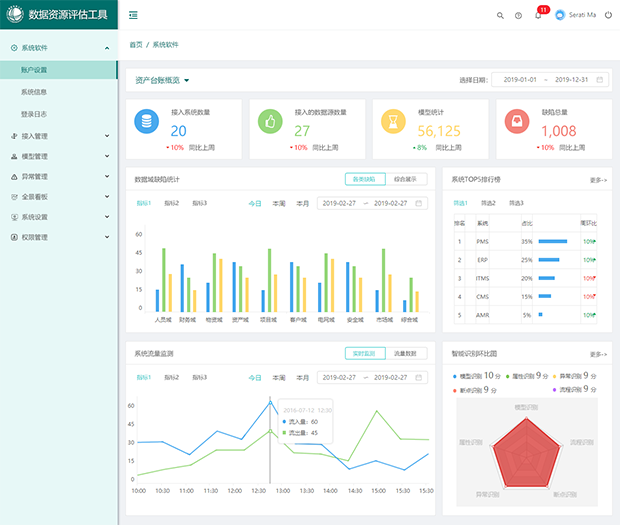Click 今日 filter in 系统流量监测

[x=255, y=378]
